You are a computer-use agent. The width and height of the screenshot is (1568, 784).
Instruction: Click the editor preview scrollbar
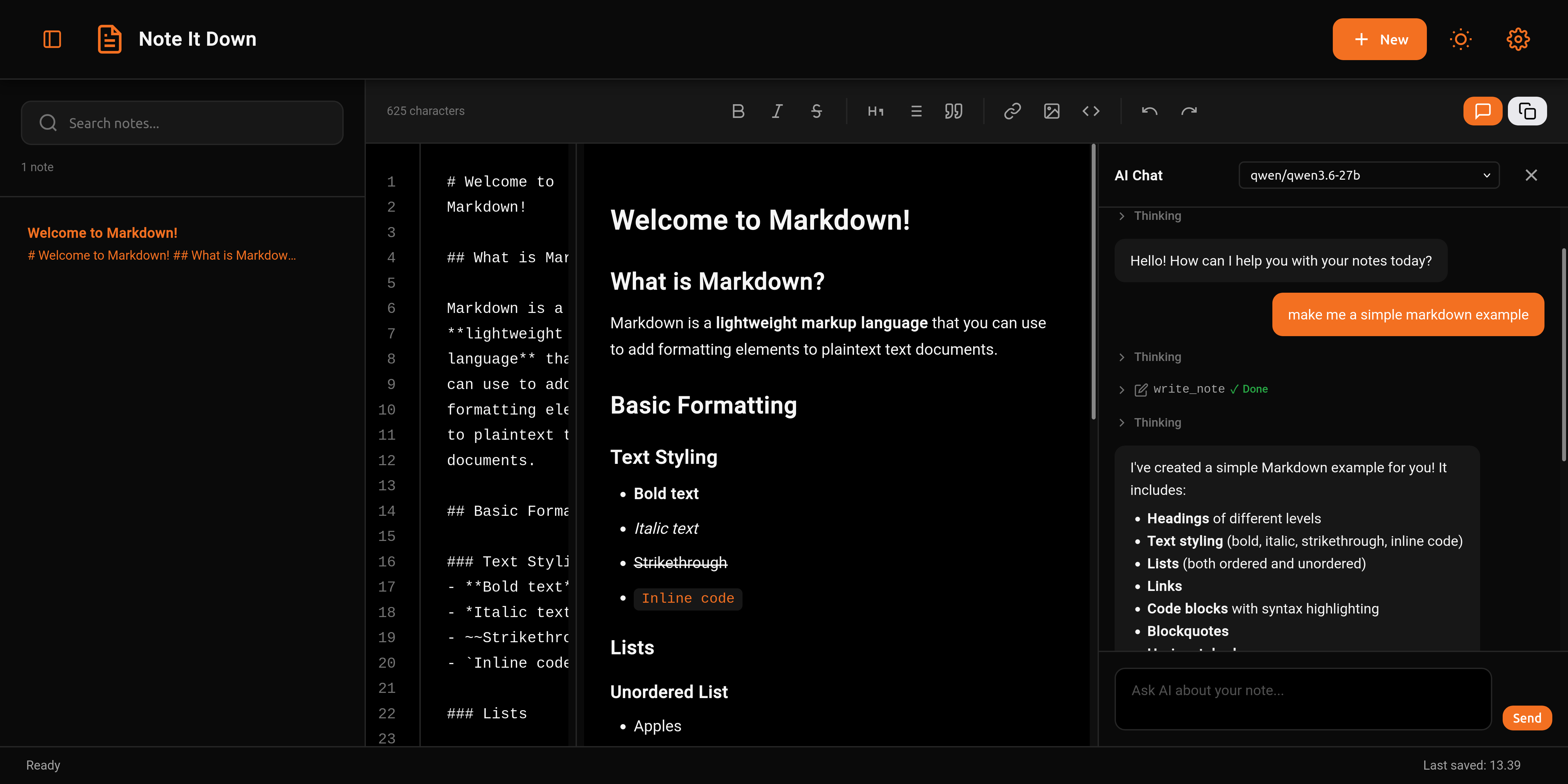click(x=1093, y=281)
